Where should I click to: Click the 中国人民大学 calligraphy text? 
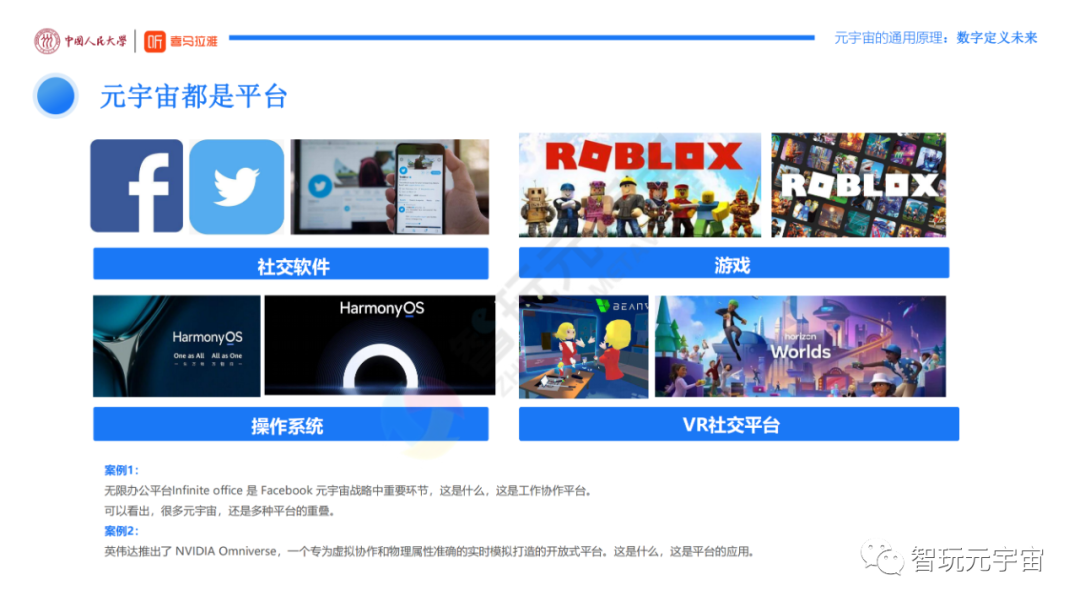click(x=96, y=41)
